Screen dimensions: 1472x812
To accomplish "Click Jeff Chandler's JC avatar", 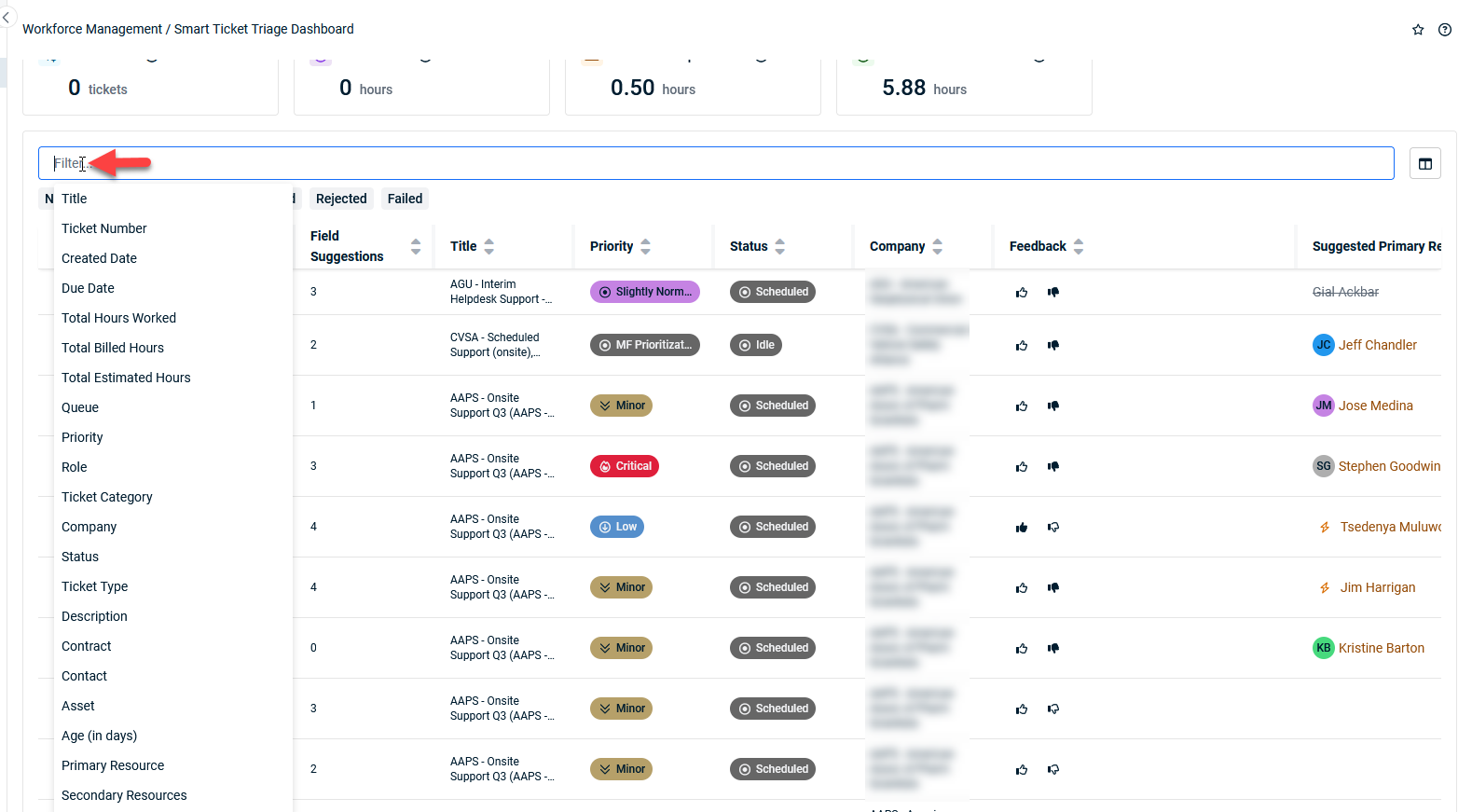I will pos(1323,345).
